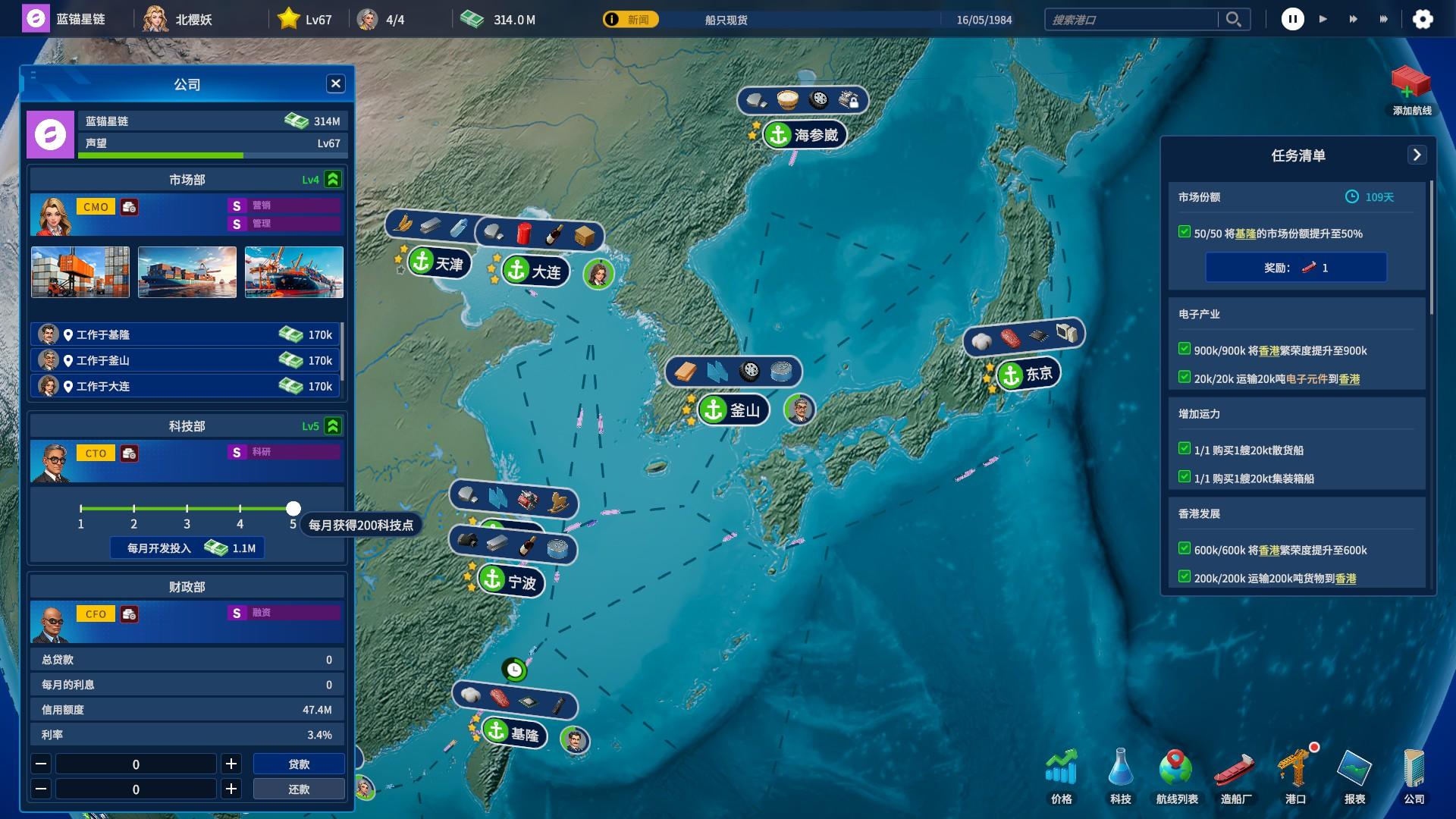Viewport: 1456px width, 819px height.
Task: Open the 航线列表 route list icon
Action: click(1176, 767)
